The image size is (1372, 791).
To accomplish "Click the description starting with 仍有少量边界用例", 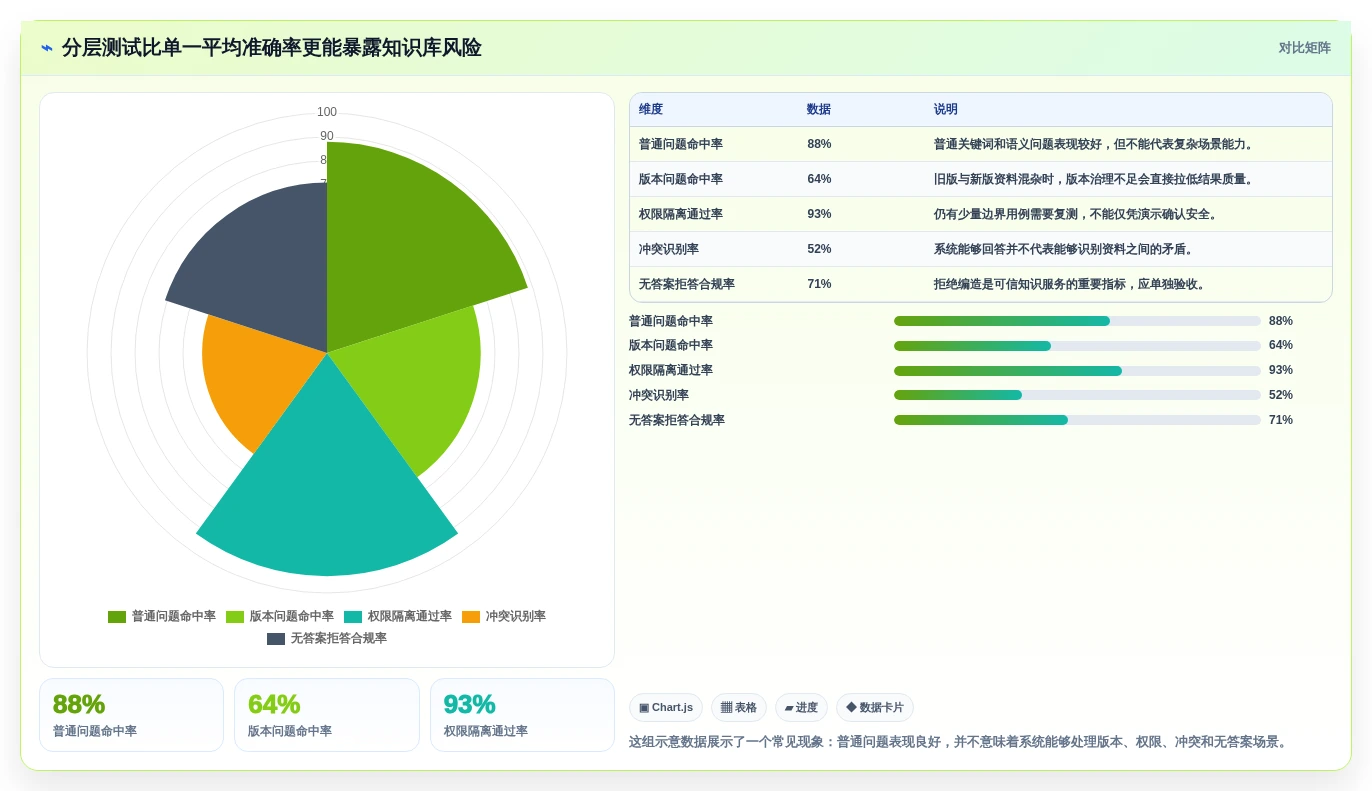I will click(1078, 214).
